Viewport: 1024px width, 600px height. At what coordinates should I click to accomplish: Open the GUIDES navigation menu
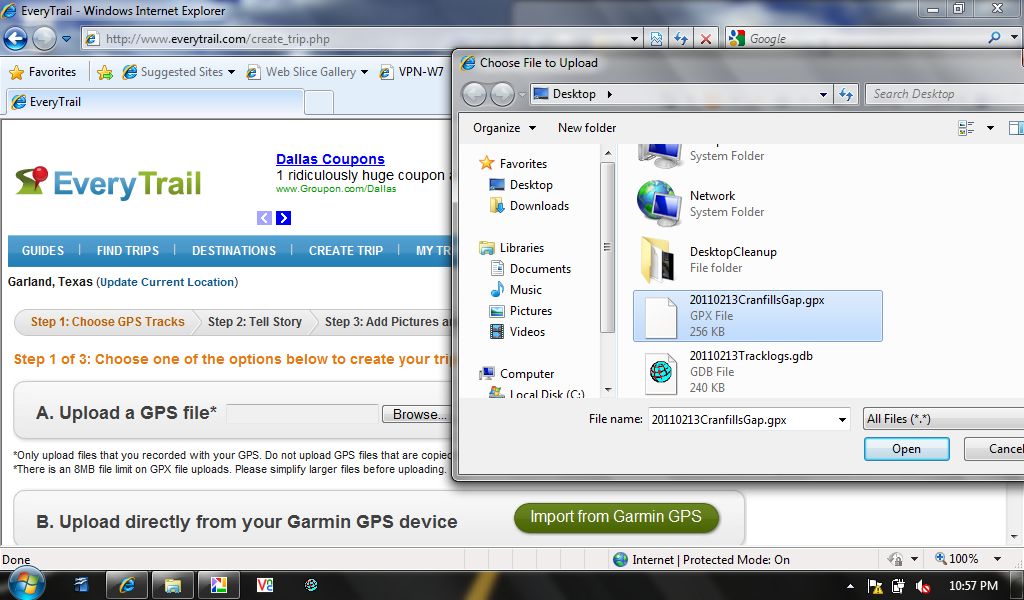42,251
